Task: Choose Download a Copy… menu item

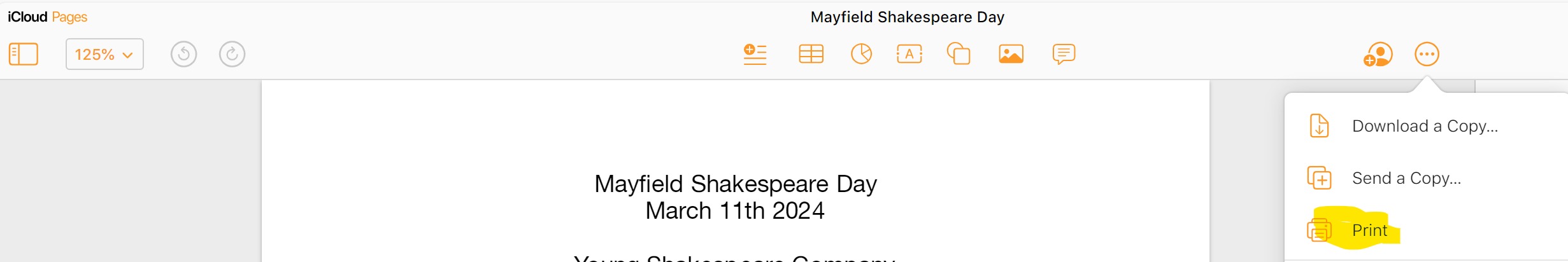Action: click(1425, 126)
